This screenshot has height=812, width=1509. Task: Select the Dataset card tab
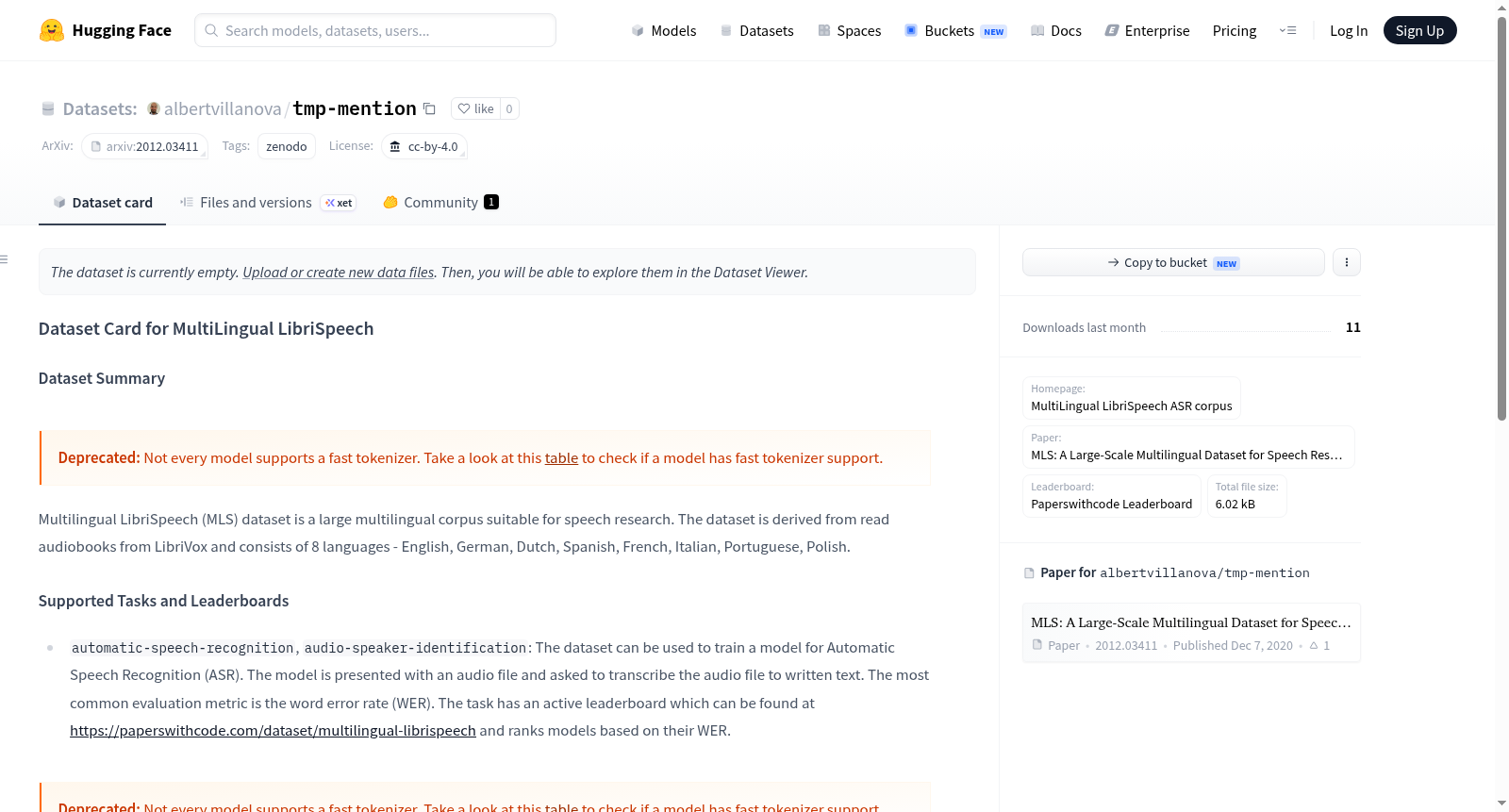point(102,203)
